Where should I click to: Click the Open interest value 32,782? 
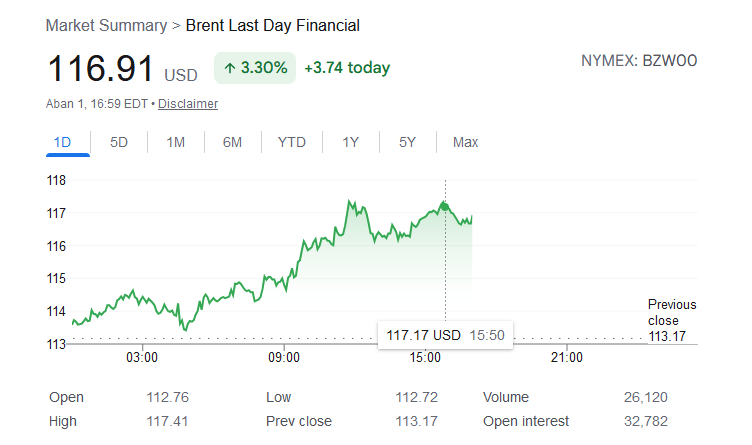point(646,421)
